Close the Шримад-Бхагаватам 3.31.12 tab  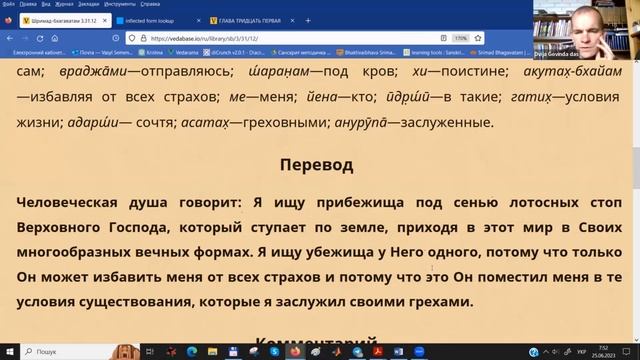[x=104, y=20]
